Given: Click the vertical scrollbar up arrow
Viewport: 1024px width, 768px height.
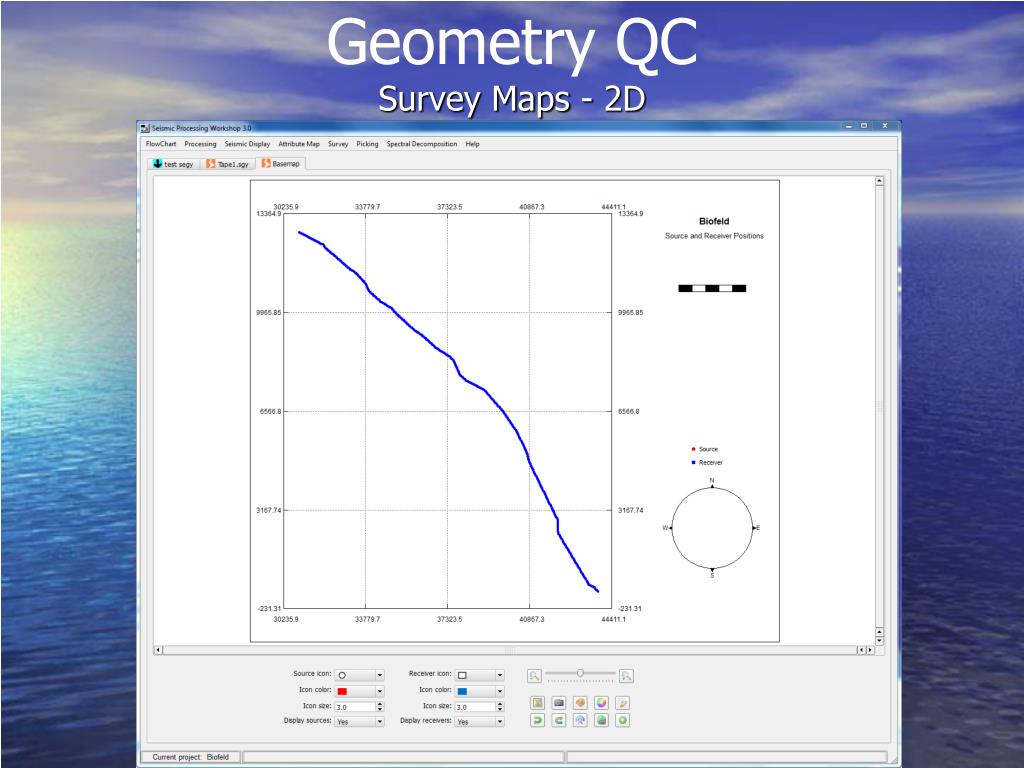Looking at the screenshot, I should (880, 181).
